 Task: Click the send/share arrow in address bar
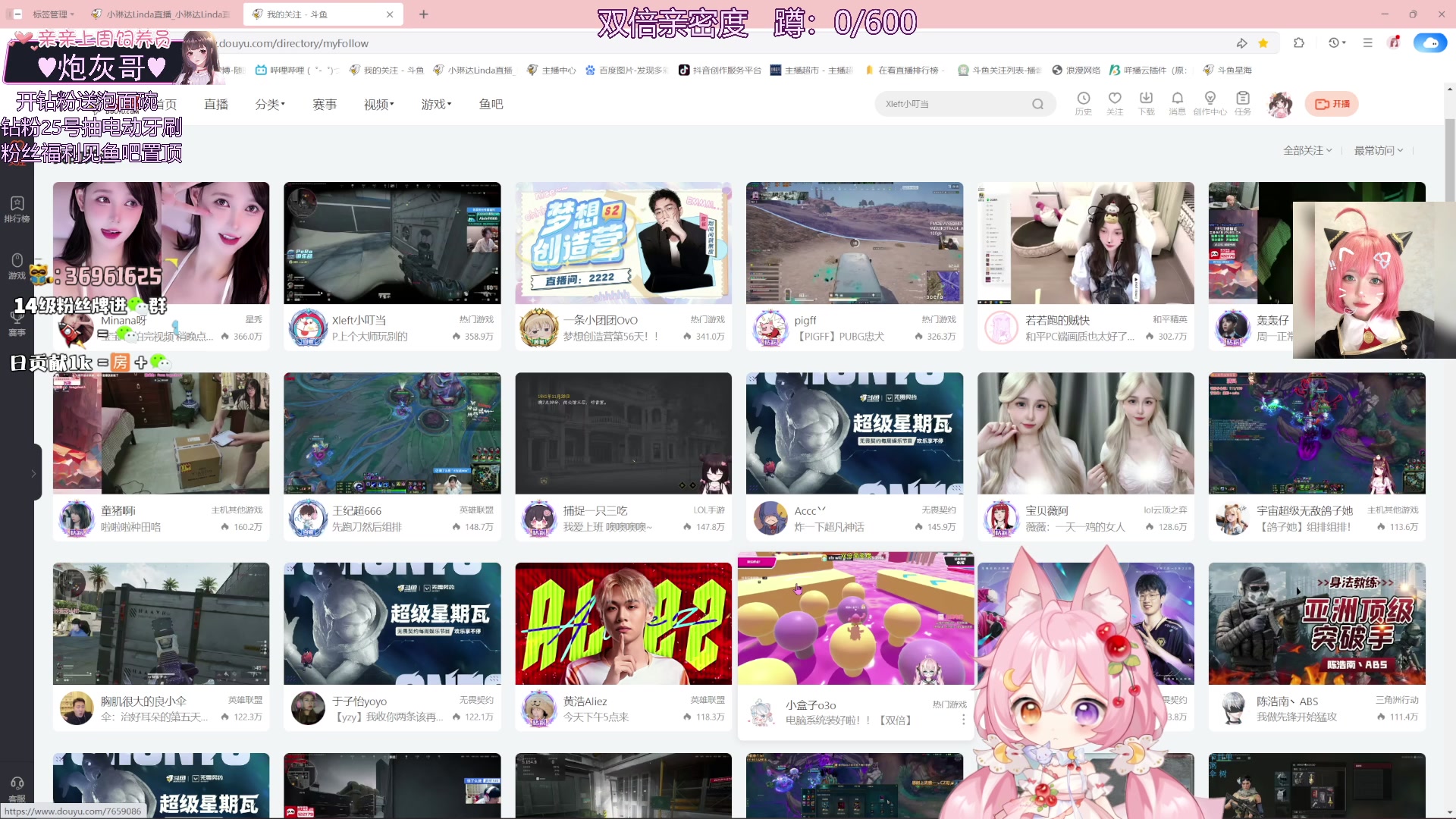point(1241,43)
